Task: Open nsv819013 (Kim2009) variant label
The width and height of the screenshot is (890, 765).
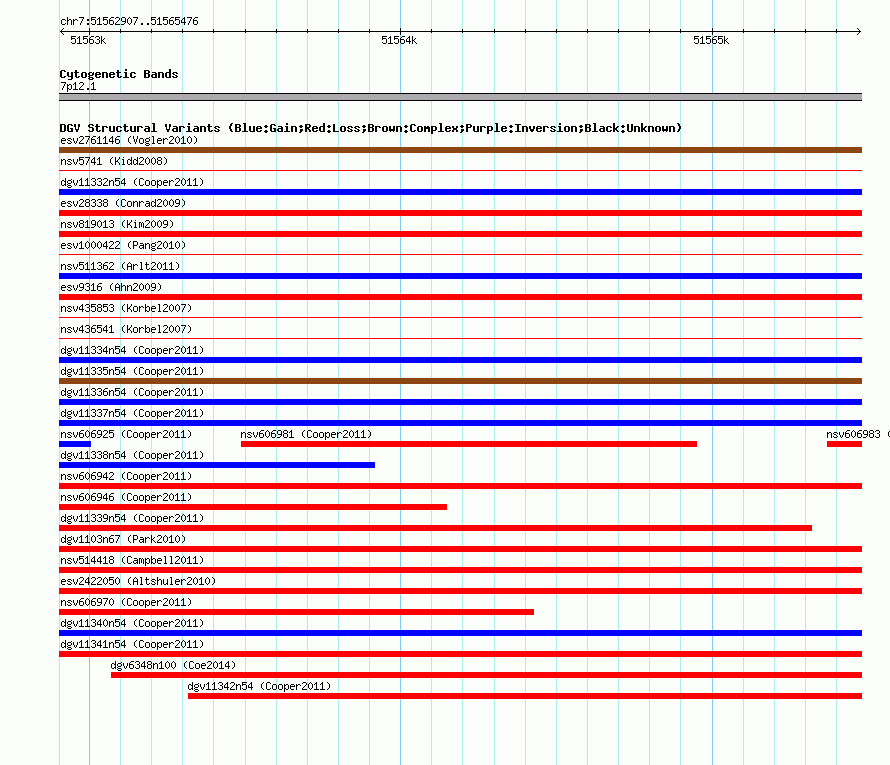Action: click(117, 224)
